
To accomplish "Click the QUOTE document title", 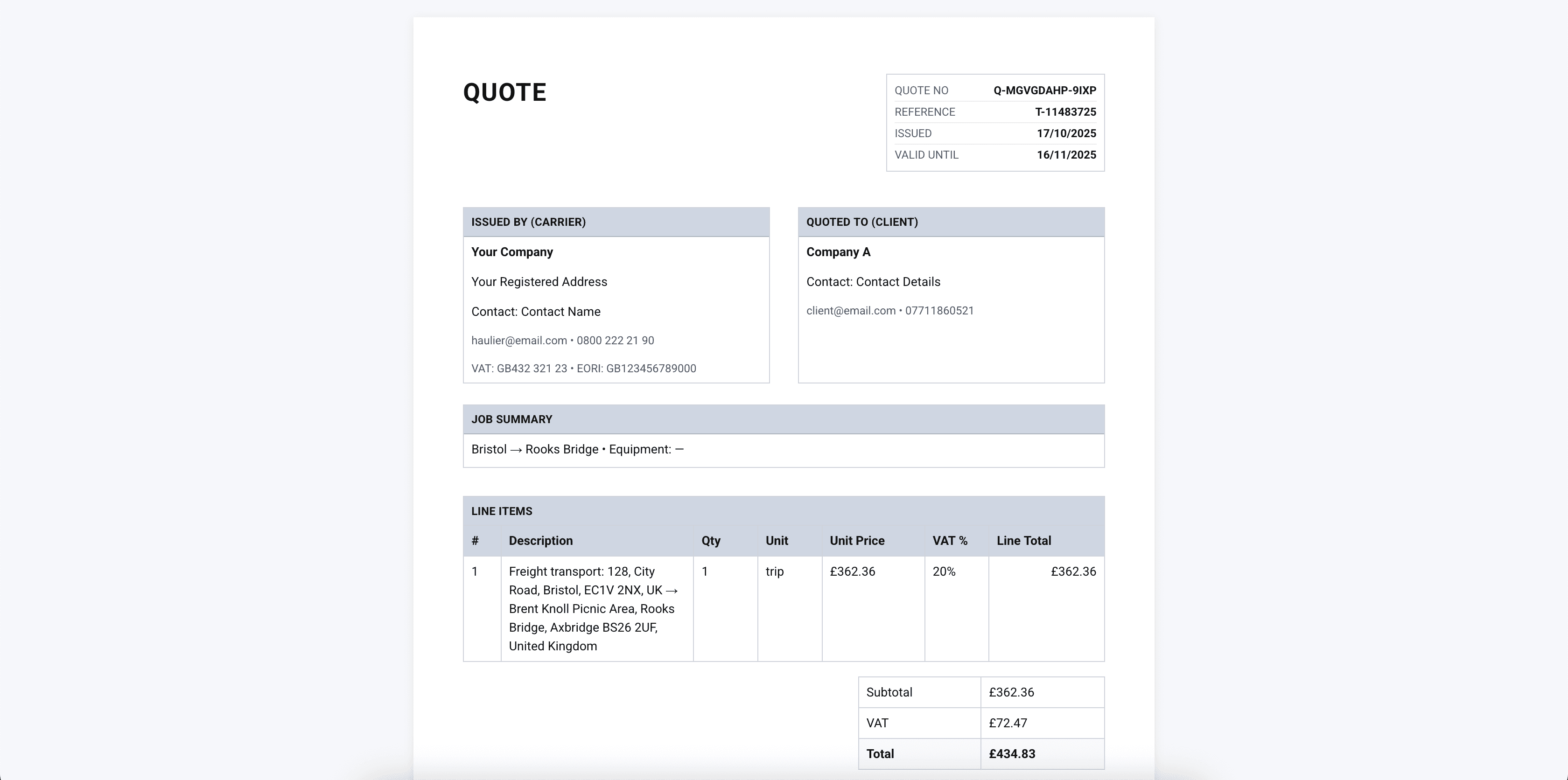I will (504, 92).
